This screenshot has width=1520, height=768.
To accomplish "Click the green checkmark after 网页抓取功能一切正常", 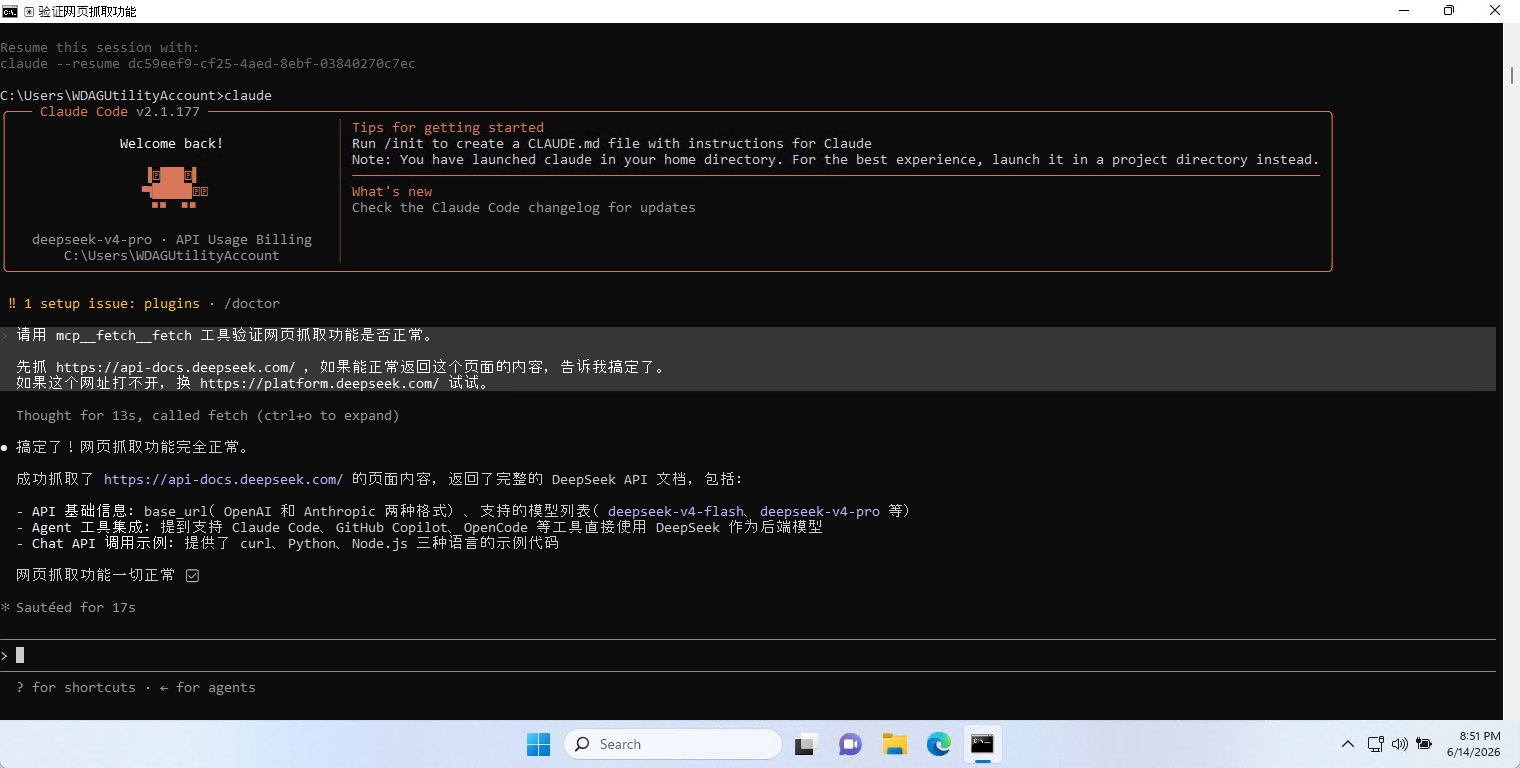I will [192, 576].
